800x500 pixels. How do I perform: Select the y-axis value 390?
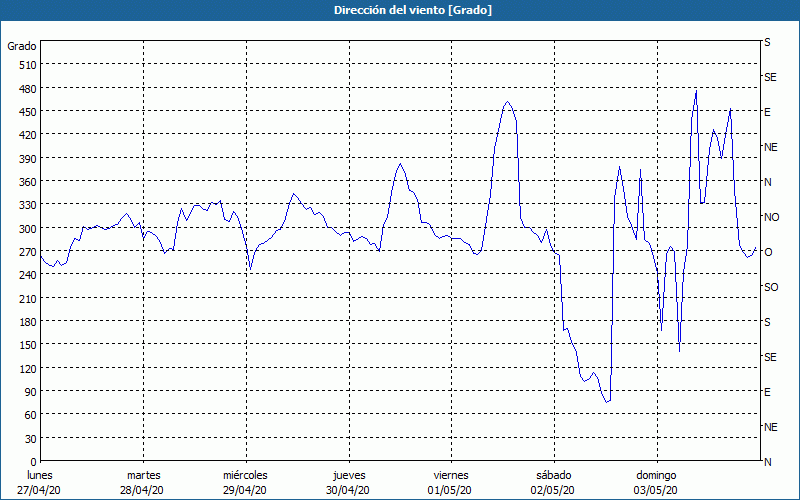pos(28,159)
